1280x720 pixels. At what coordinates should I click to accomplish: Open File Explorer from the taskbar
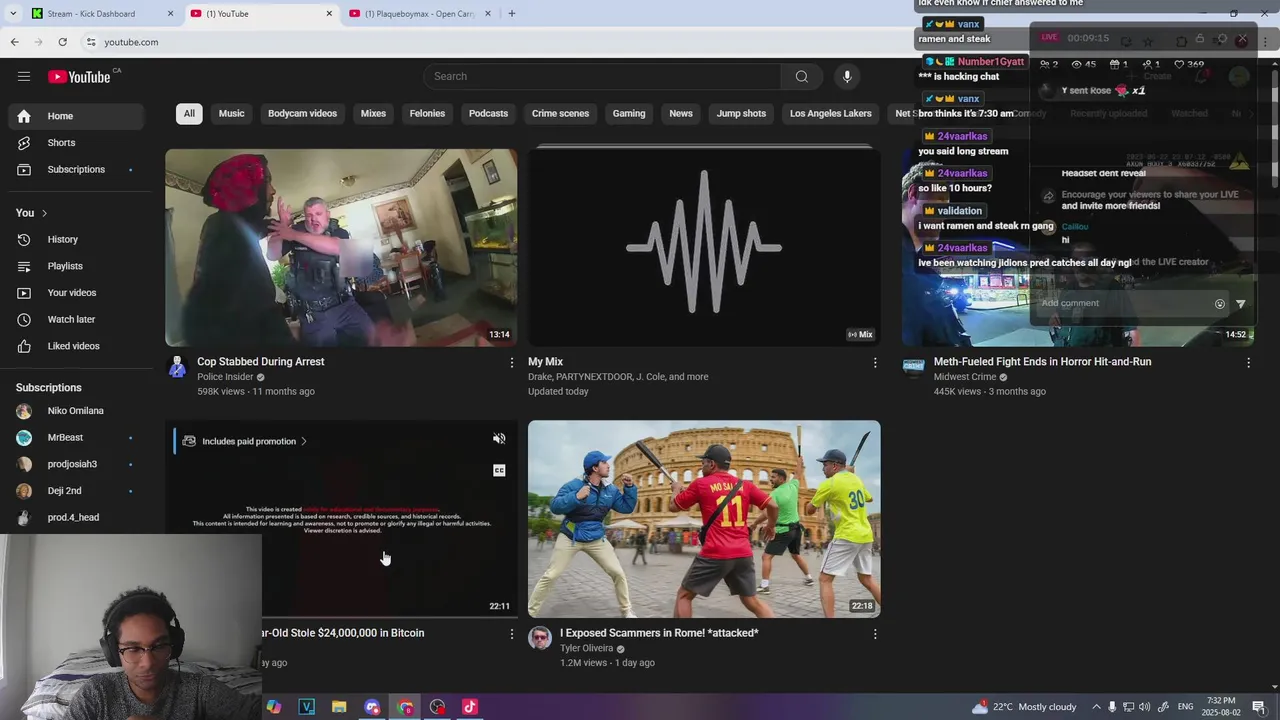(339, 707)
